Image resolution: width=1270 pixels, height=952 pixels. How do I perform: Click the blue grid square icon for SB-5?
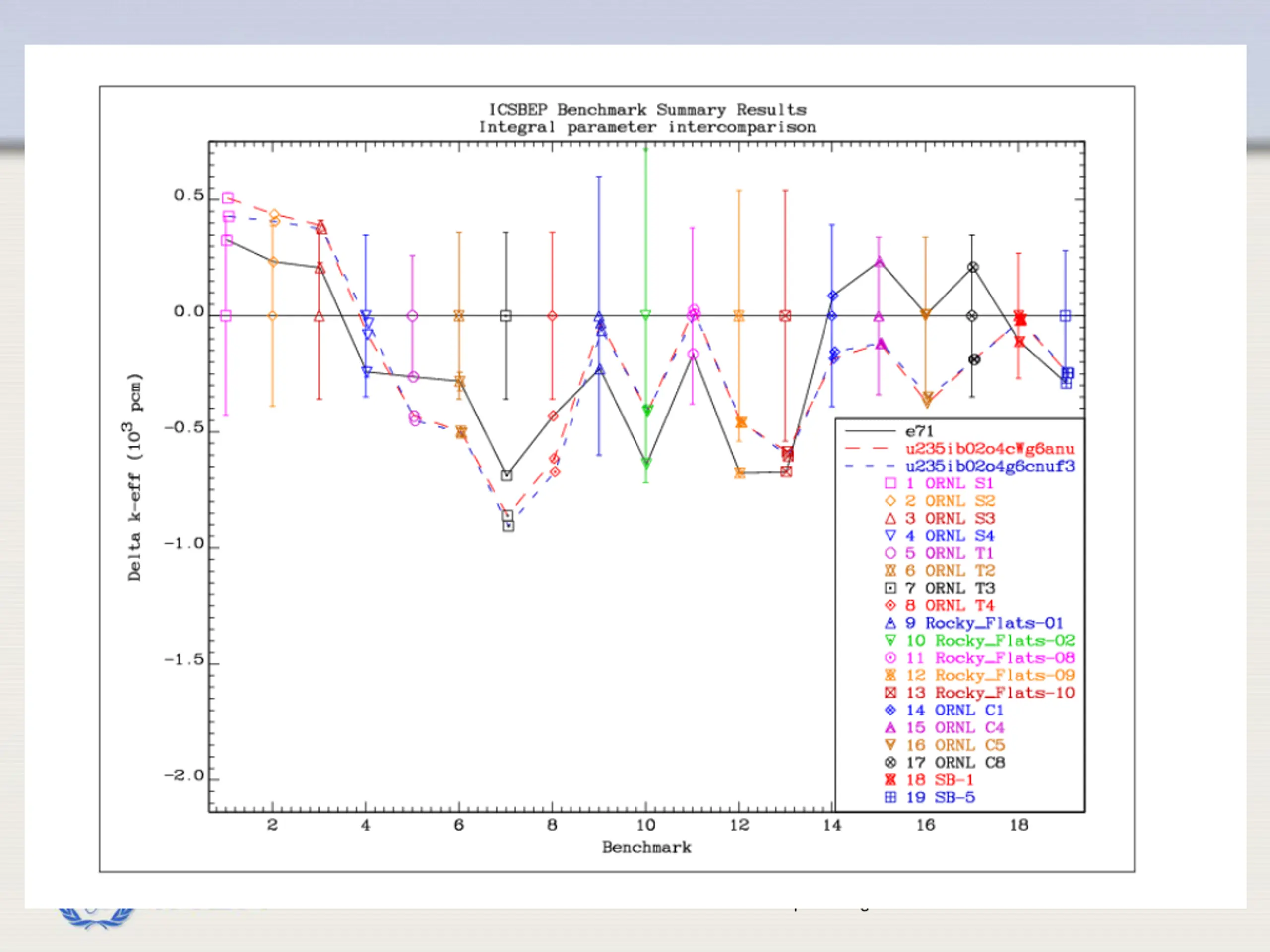[x=890, y=797]
